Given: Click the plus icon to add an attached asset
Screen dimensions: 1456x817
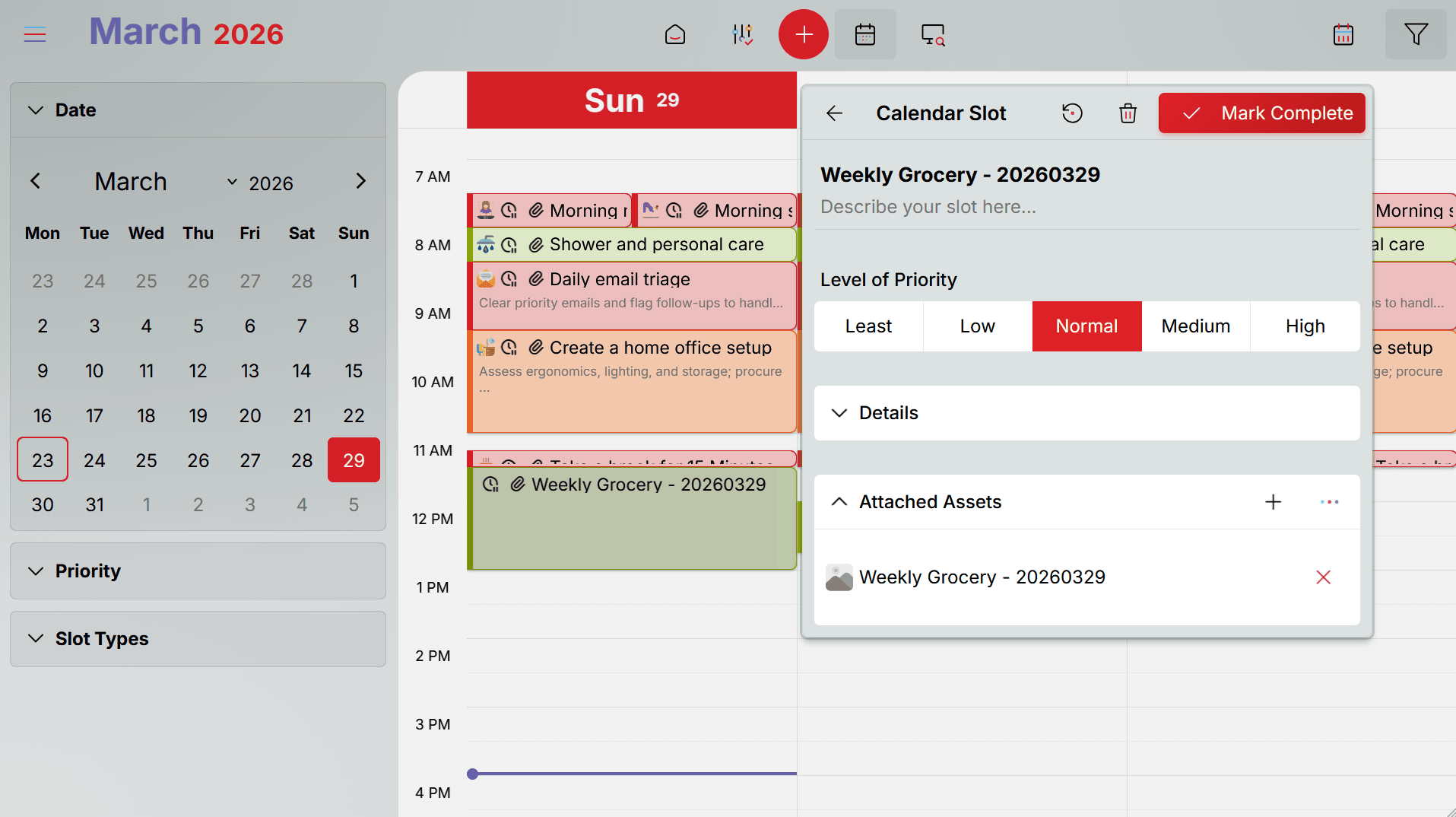Looking at the screenshot, I should [x=1274, y=502].
